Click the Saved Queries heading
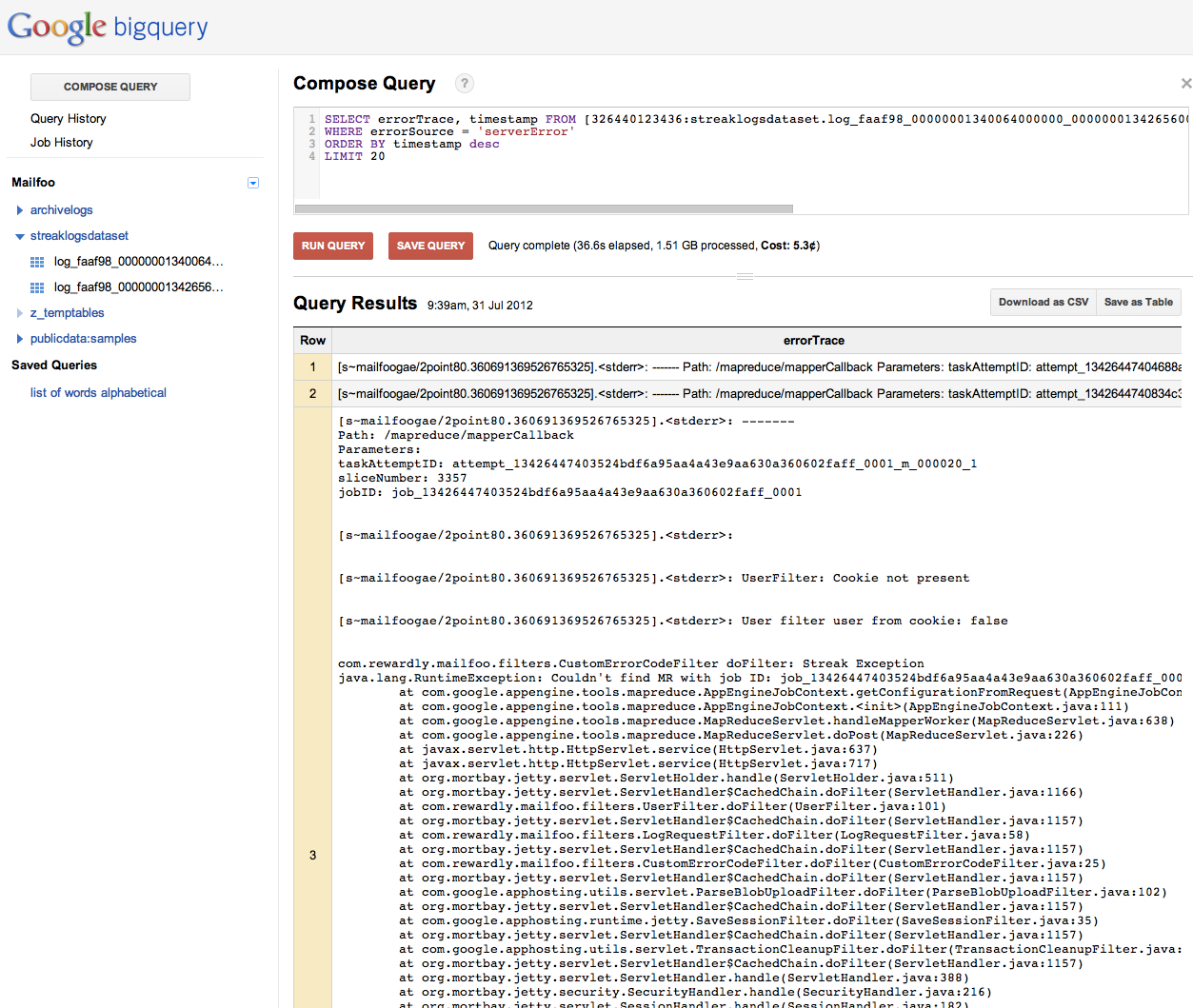The width and height of the screenshot is (1193, 1008). [x=54, y=366]
